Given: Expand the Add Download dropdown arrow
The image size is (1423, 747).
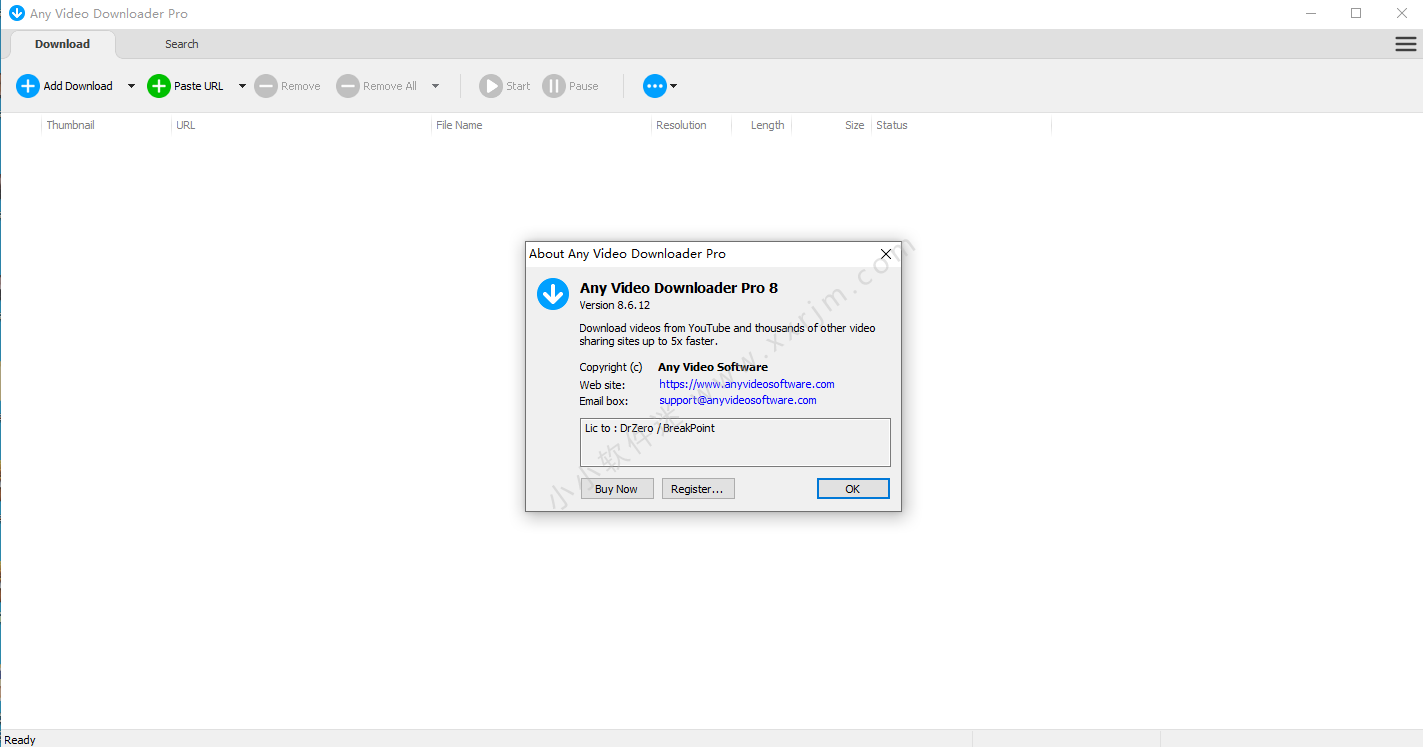Looking at the screenshot, I should point(131,86).
